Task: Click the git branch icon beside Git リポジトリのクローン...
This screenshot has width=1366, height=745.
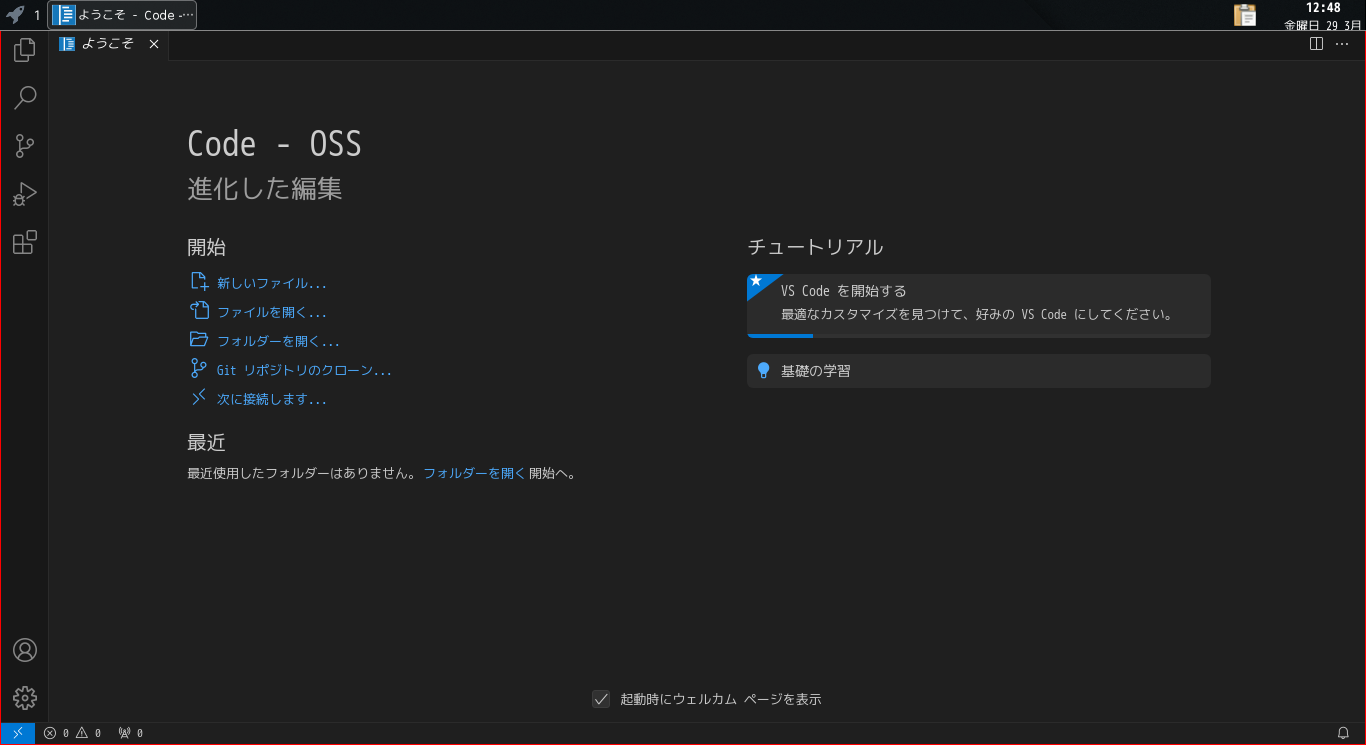Action: (x=199, y=369)
